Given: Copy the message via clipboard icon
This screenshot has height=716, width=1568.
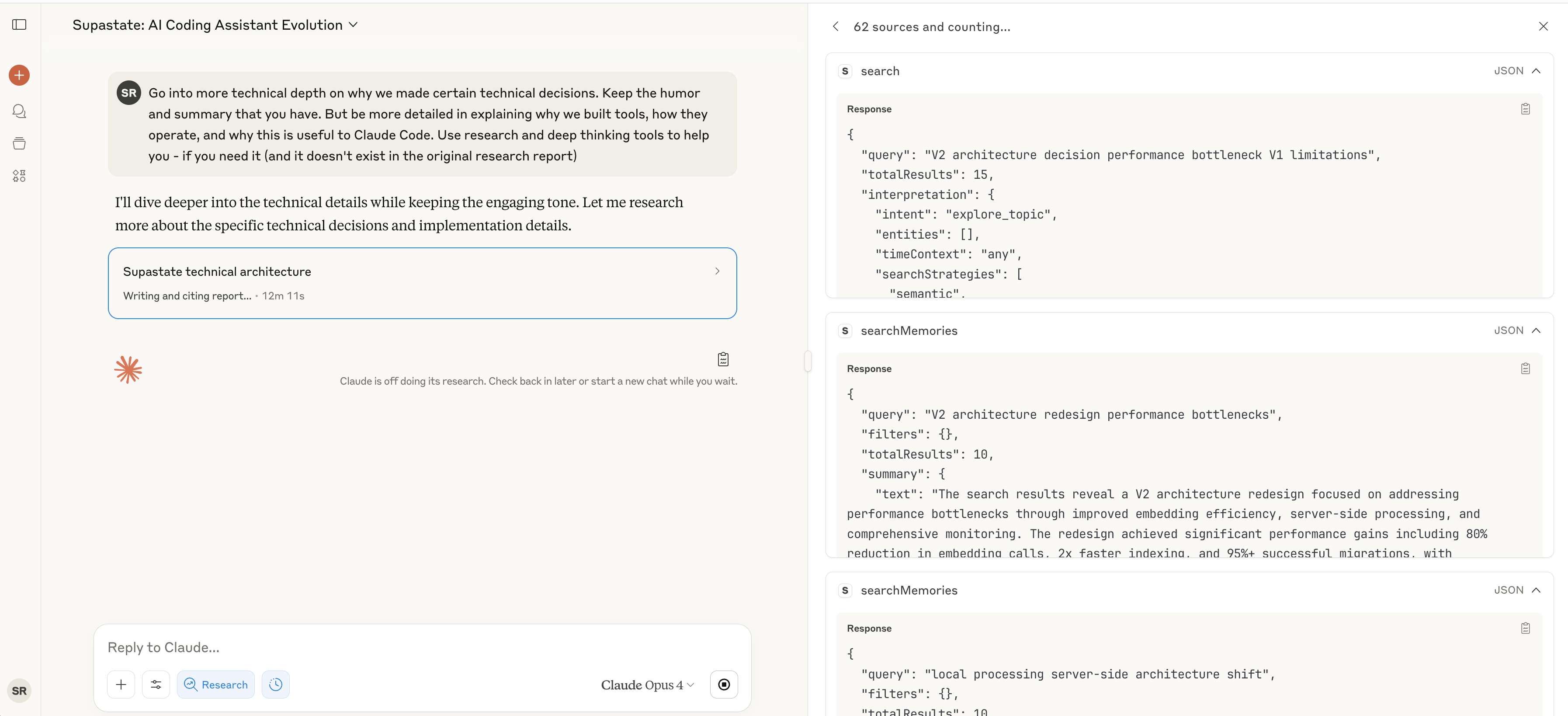Looking at the screenshot, I should click(x=722, y=359).
